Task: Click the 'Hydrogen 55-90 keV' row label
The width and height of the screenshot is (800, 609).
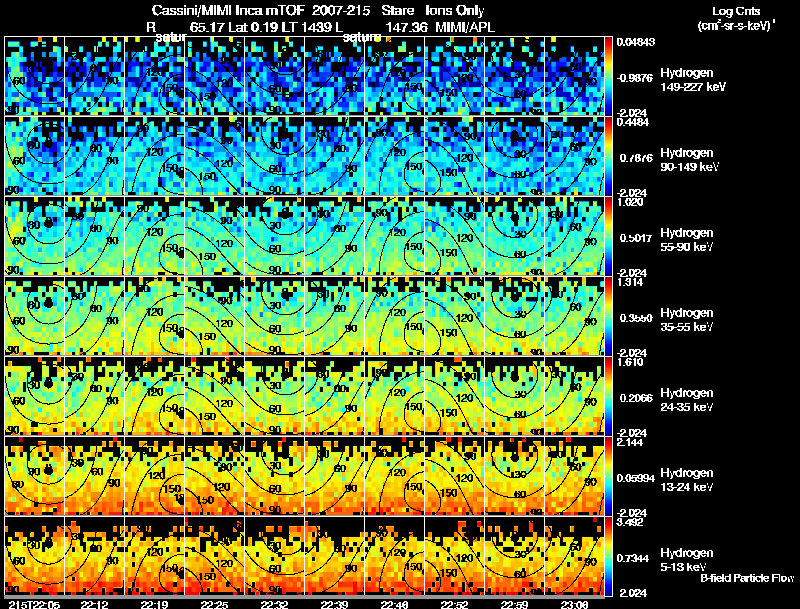Action: (687, 240)
